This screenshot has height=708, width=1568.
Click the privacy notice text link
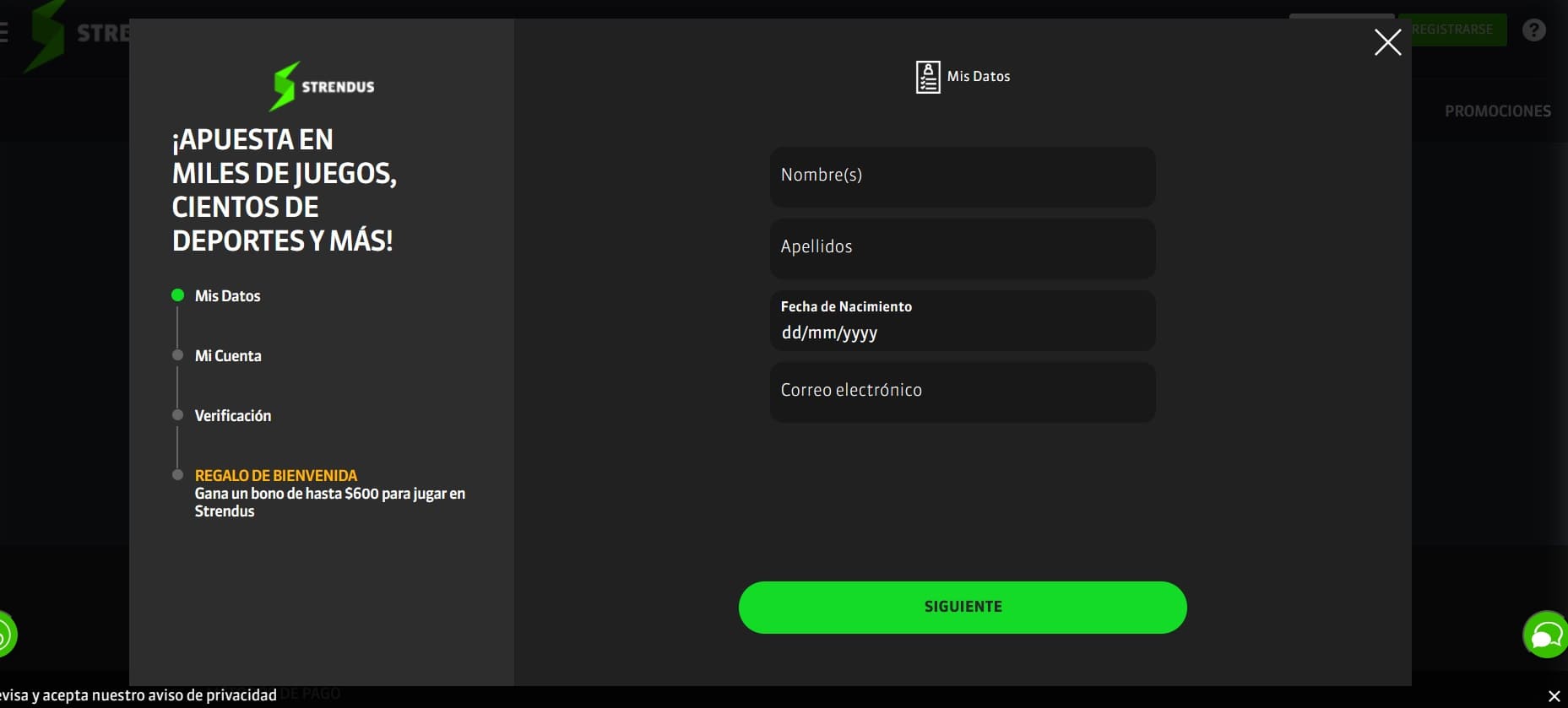pos(138,694)
